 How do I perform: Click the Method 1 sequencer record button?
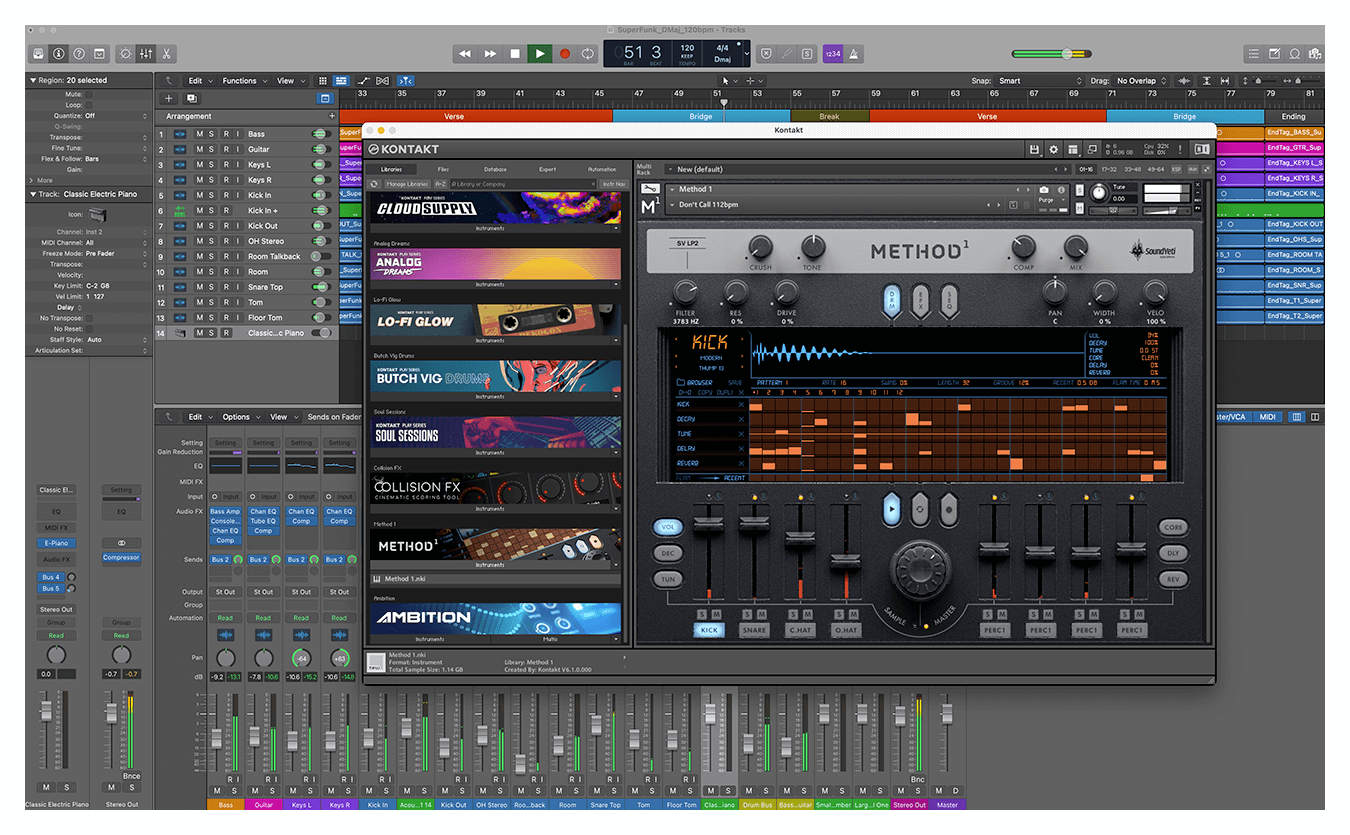pos(948,510)
